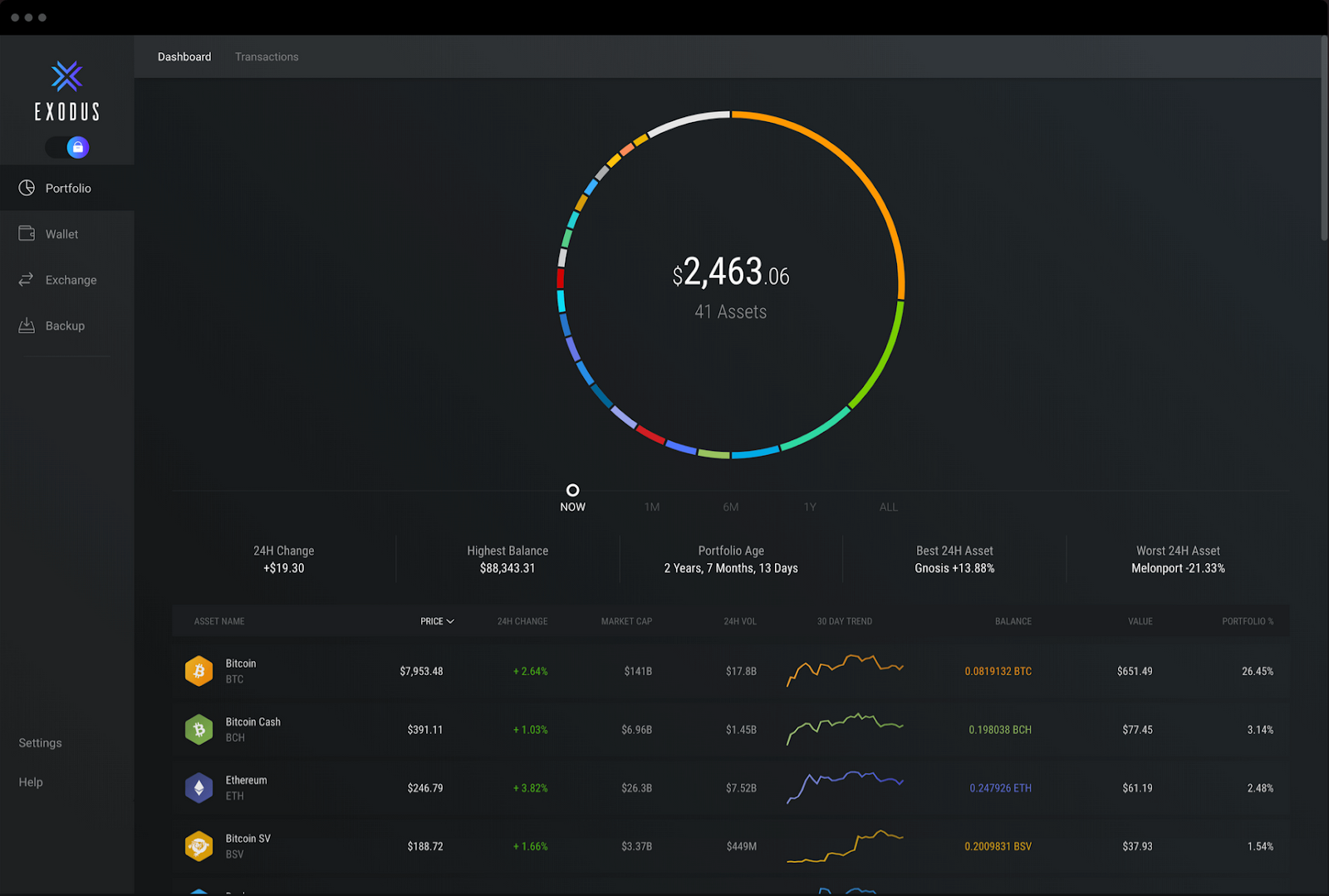
Task: Switch to the Dashboard tab
Action: 184,56
